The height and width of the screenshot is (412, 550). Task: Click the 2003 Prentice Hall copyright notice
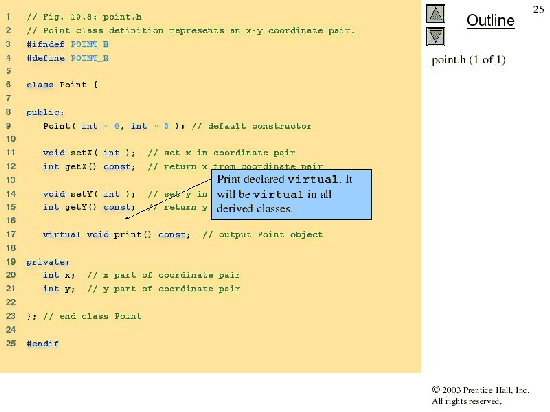(x=480, y=395)
